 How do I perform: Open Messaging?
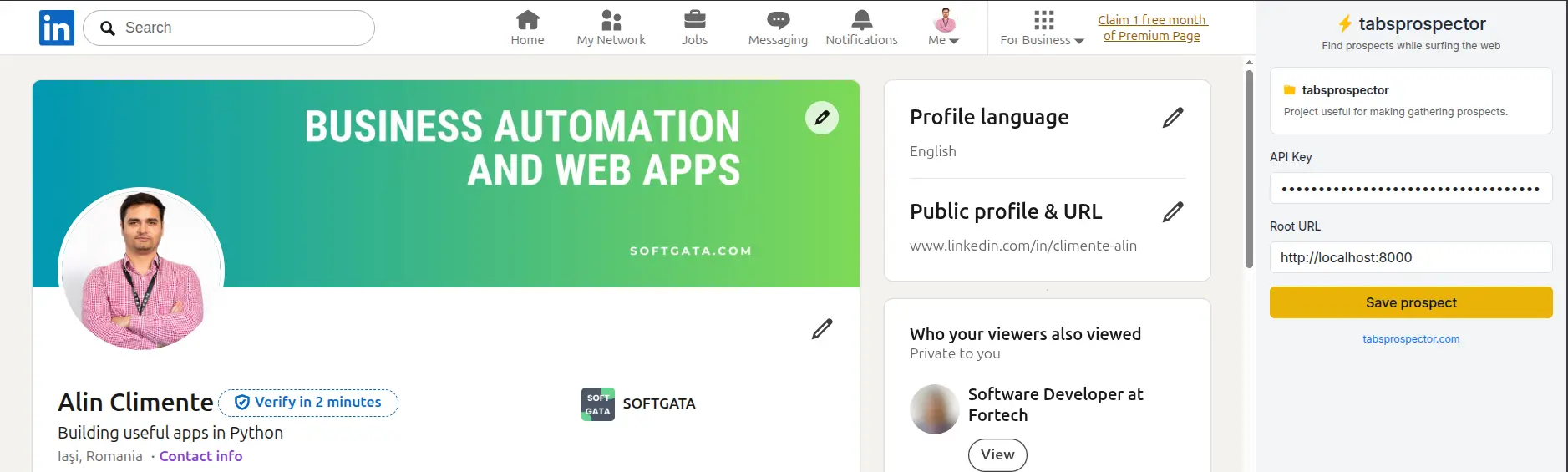[778, 28]
